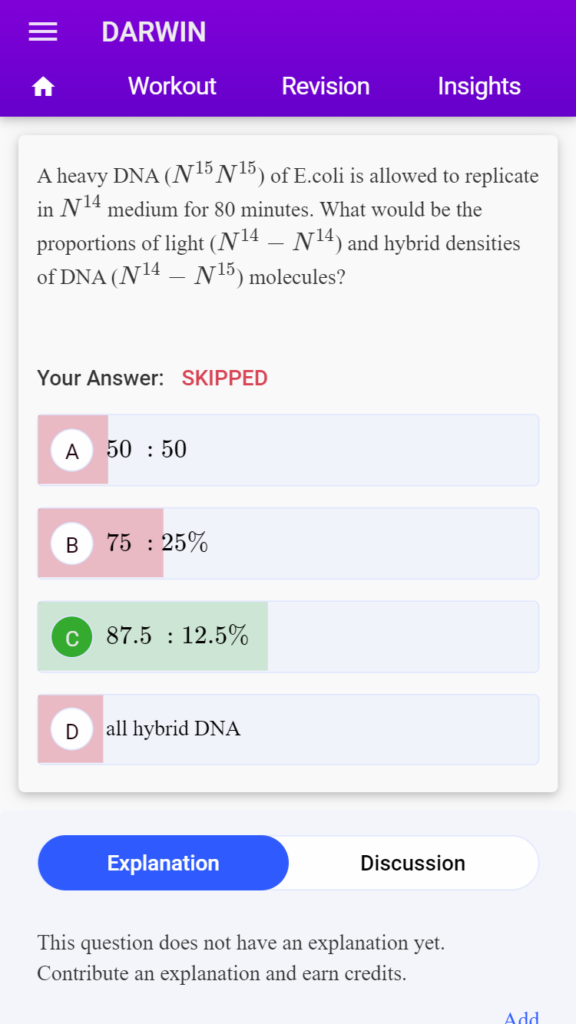The image size is (576, 1024).
Task: Select the green option C circle
Action: click(x=72, y=637)
